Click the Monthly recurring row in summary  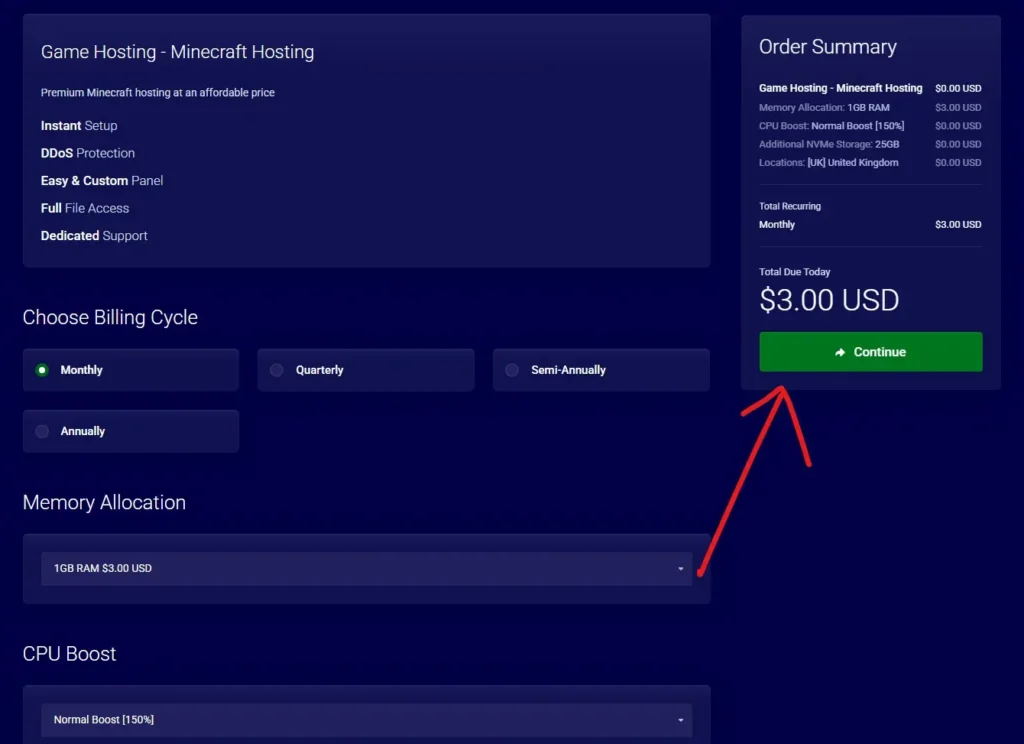pyautogui.click(x=870, y=224)
